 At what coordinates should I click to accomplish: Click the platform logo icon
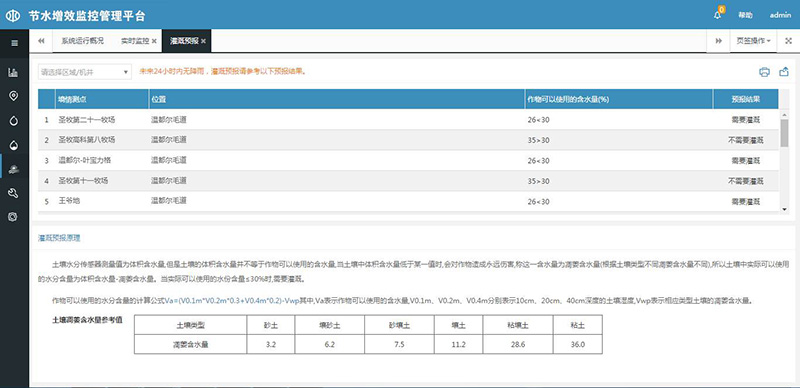tap(13, 15)
